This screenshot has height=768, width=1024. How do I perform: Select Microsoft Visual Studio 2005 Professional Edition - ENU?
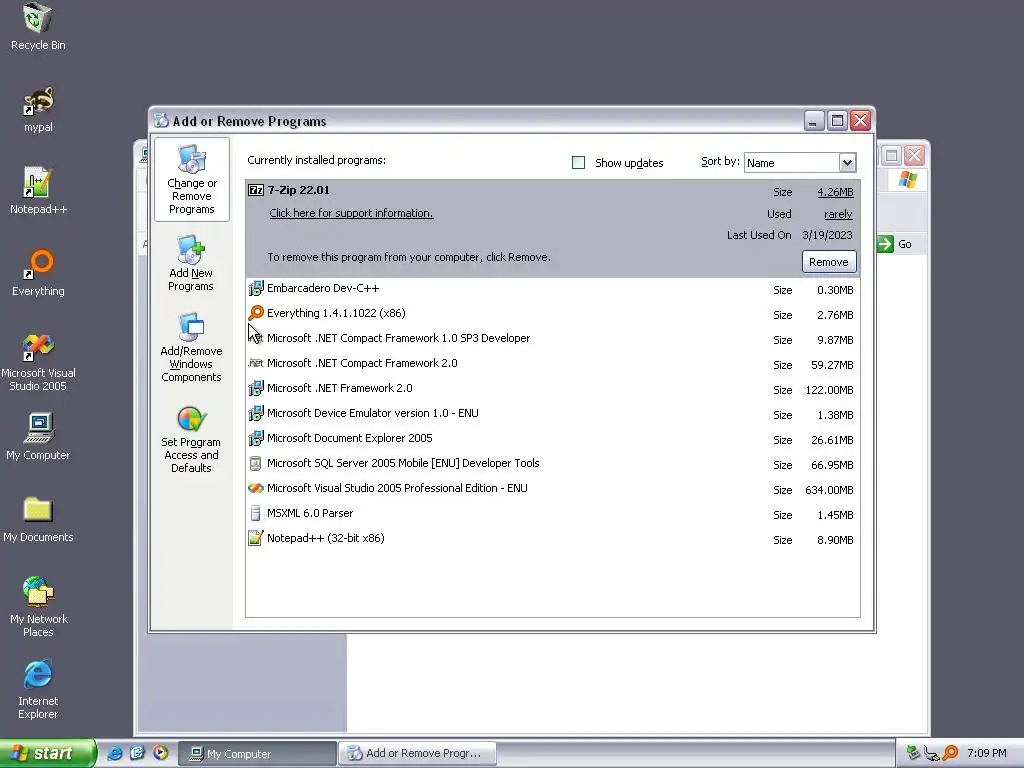397,488
